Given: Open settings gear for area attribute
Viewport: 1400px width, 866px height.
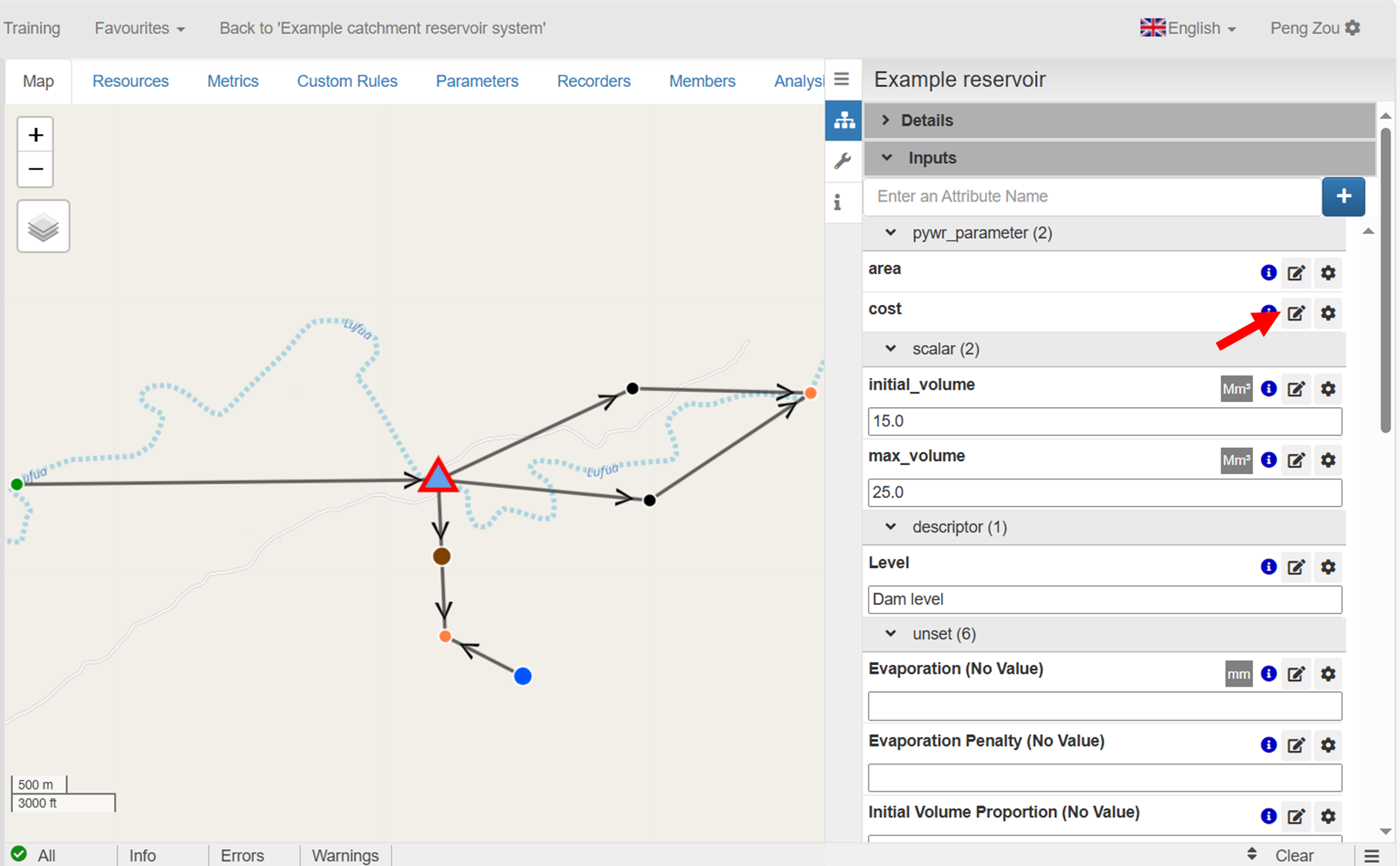Looking at the screenshot, I should (x=1328, y=273).
